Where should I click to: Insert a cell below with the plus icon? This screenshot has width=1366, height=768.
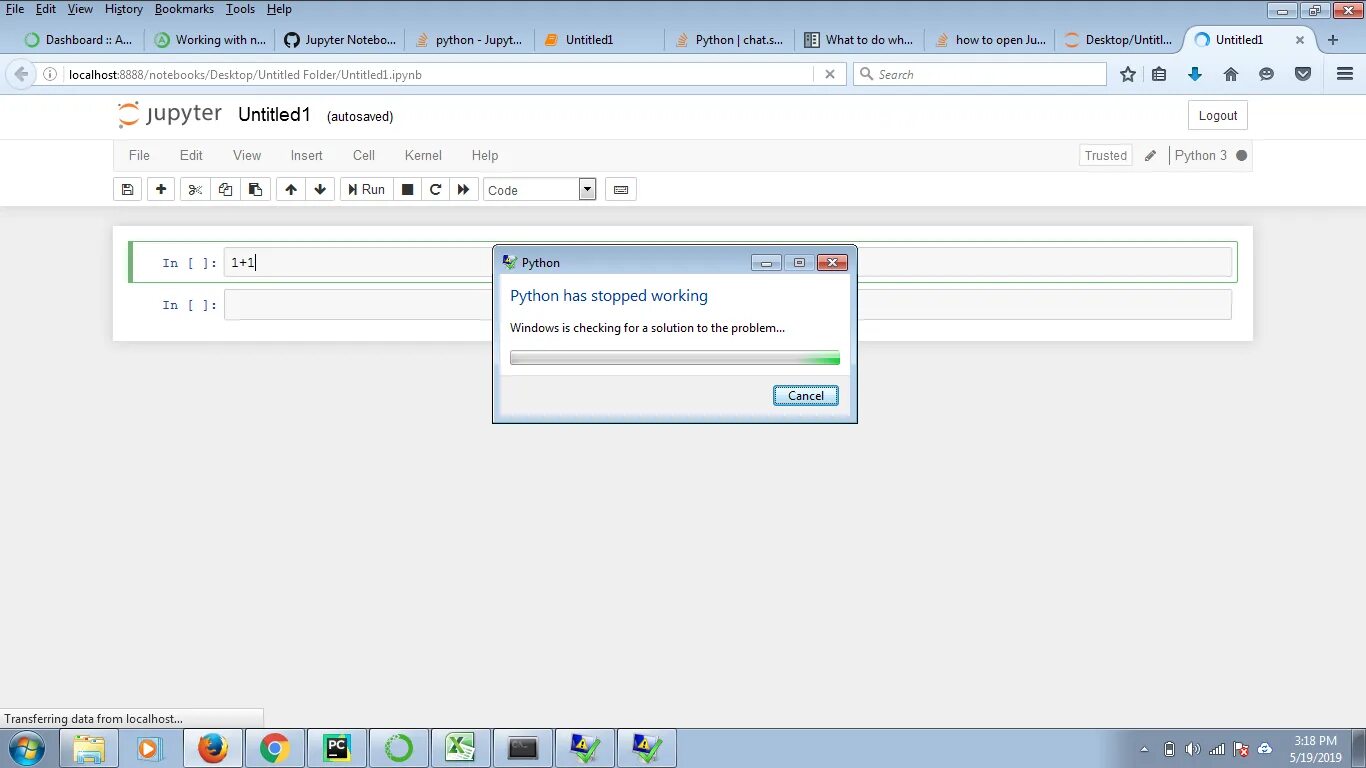point(161,189)
